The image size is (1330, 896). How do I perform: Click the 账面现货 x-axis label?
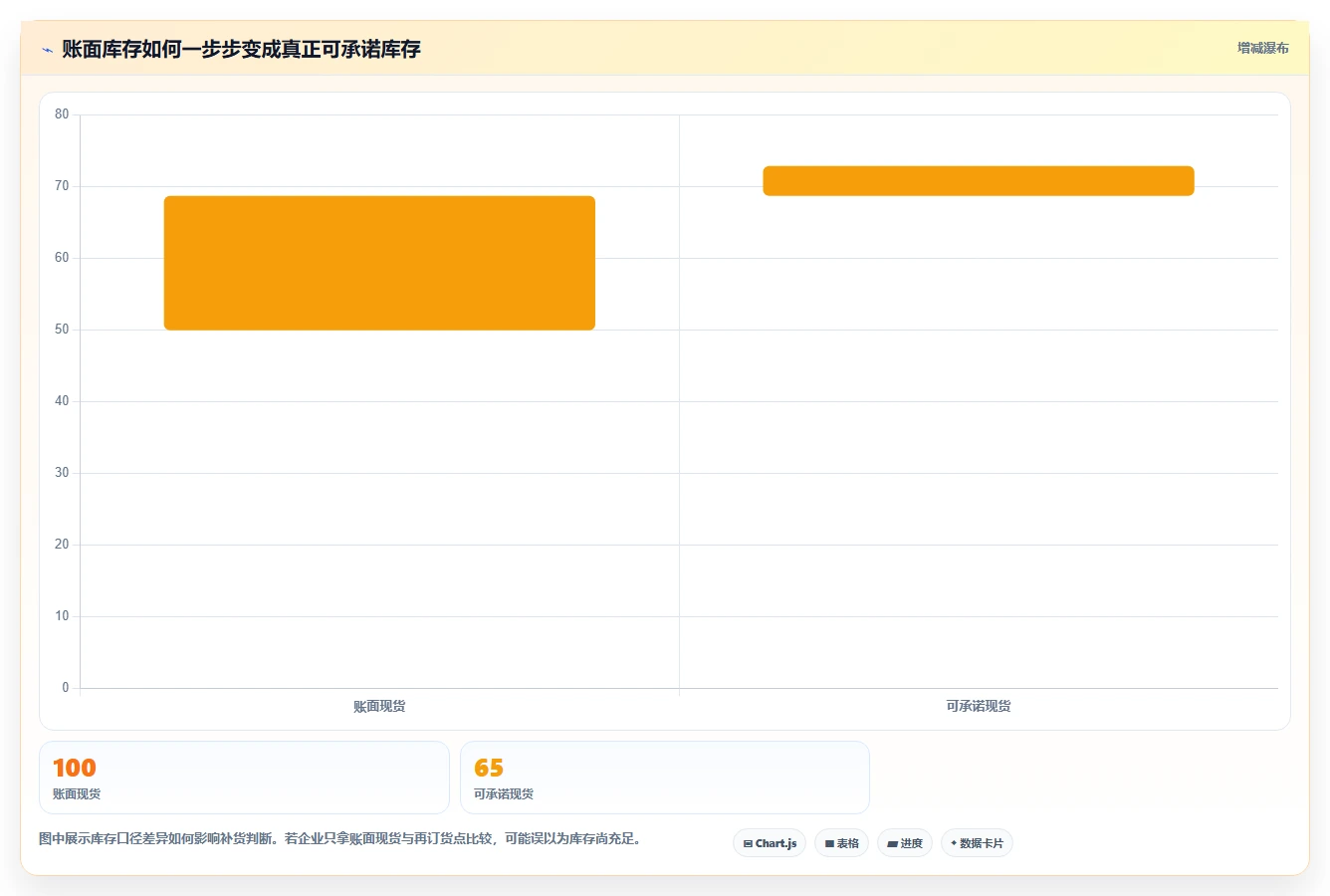[379, 706]
